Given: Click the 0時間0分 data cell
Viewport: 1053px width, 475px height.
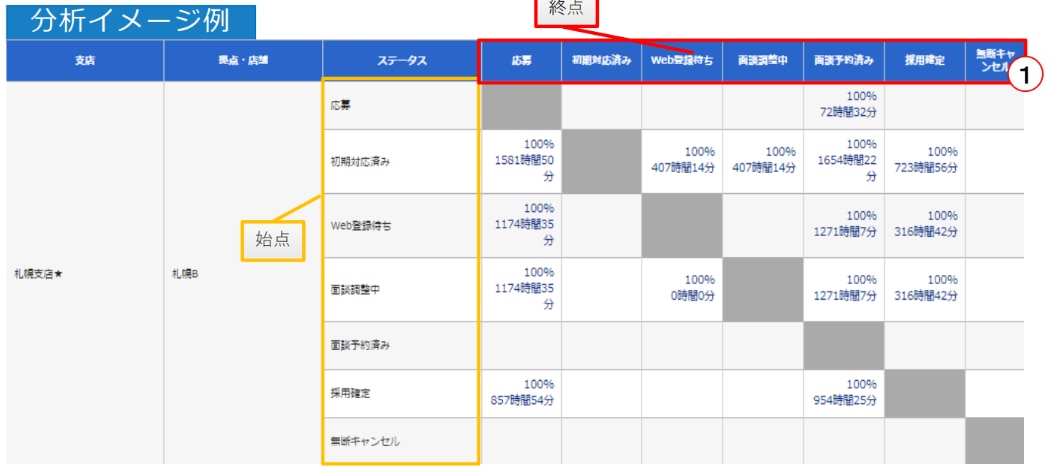Looking at the screenshot, I should pyautogui.click(x=681, y=289).
